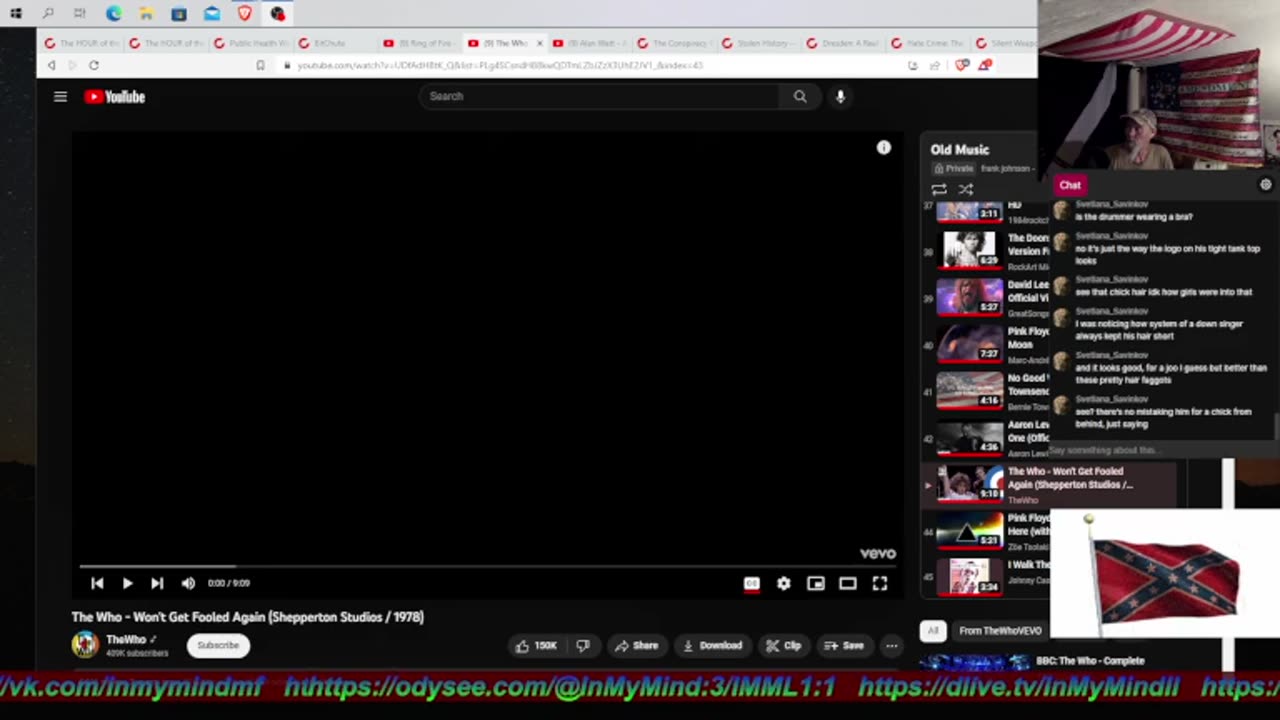The width and height of the screenshot is (1280, 720).
Task: Go back in browser history
Action: (x=52, y=65)
